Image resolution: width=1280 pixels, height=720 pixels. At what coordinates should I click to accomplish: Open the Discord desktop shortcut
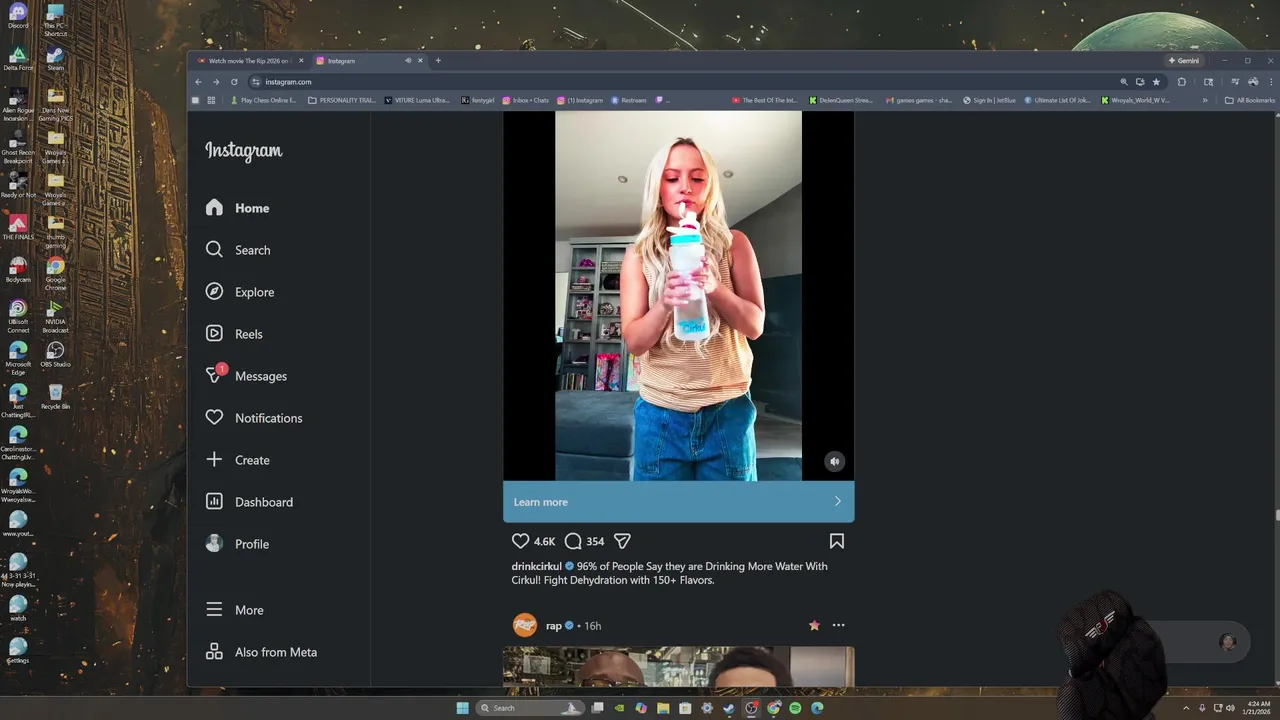coord(17,16)
